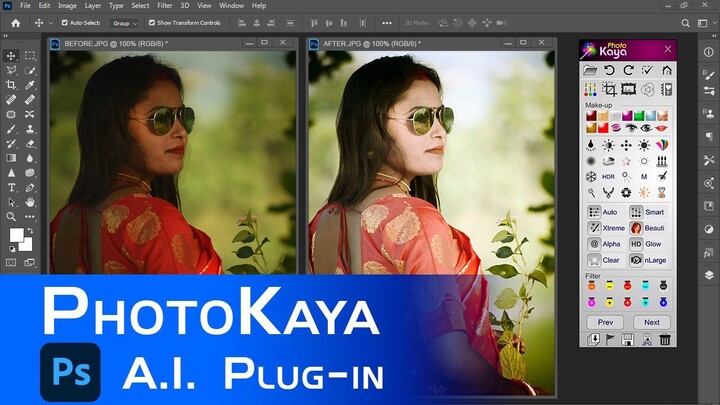This screenshot has width=720, height=405.
Task: Select the Zoom tool
Action: tap(11, 217)
